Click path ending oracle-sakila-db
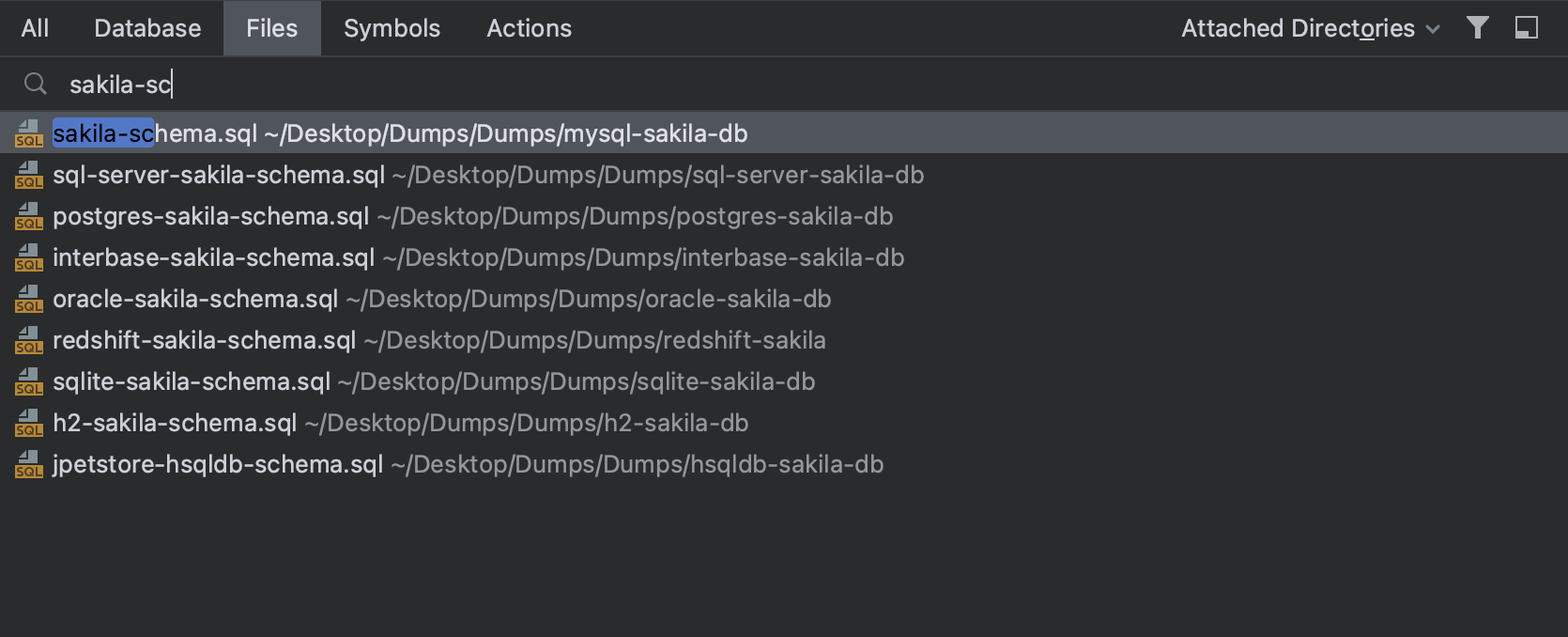The image size is (1568, 637). tap(589, 300)
